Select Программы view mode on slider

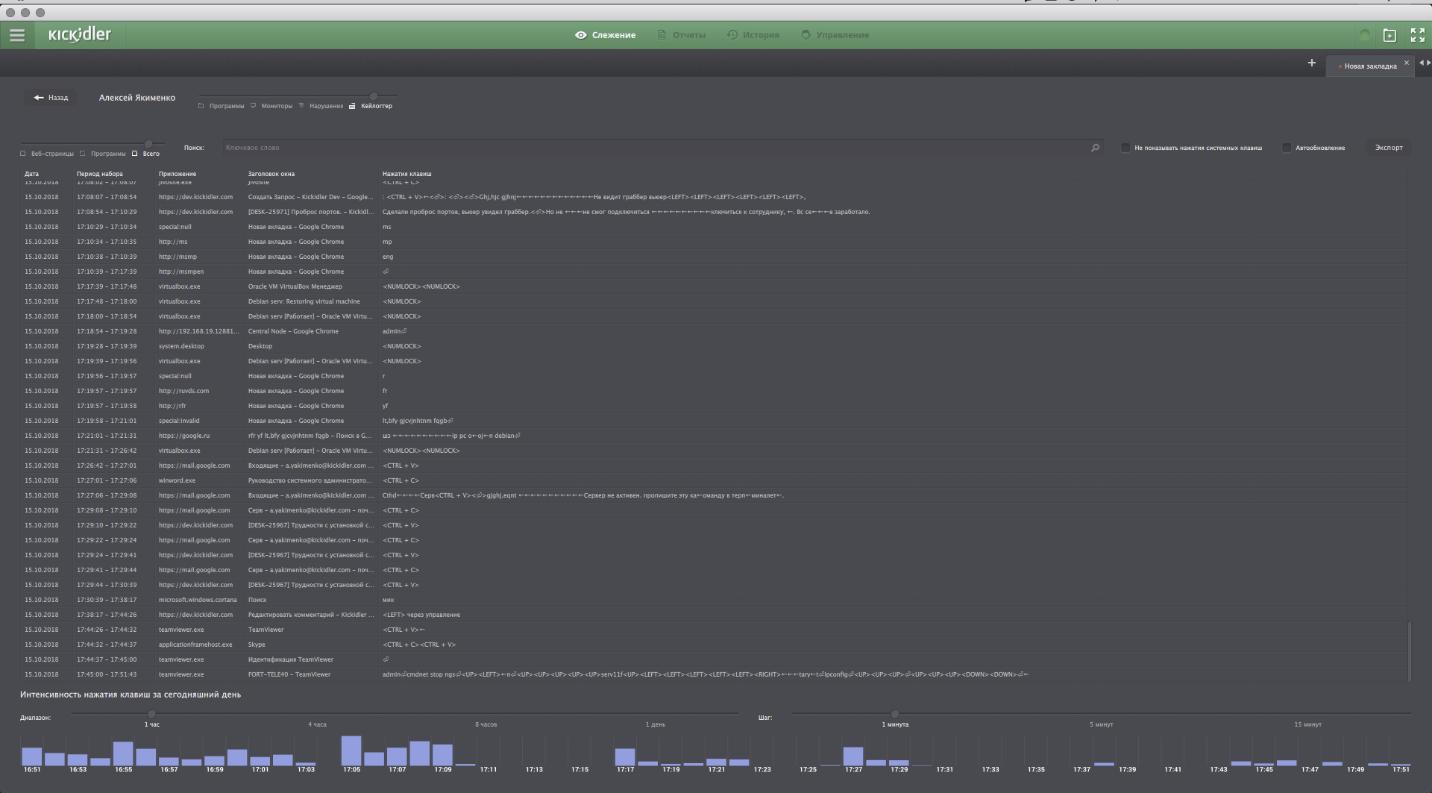click(222, 105)
